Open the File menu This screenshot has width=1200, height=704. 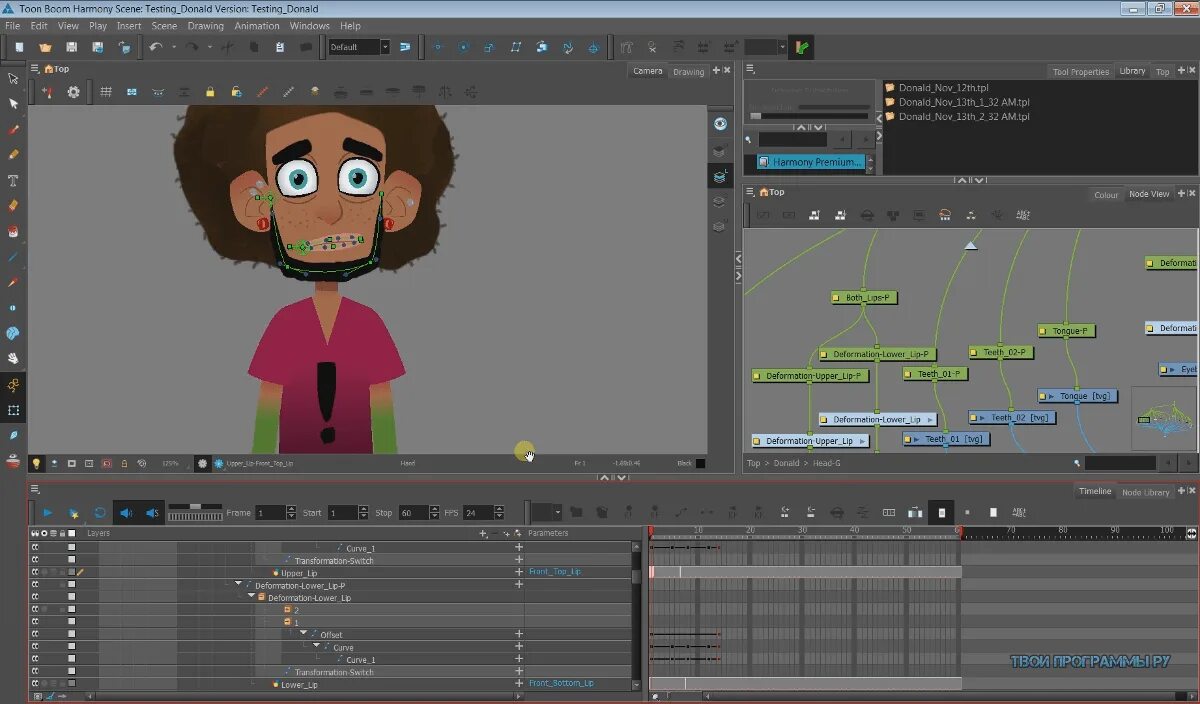point(12,26)
